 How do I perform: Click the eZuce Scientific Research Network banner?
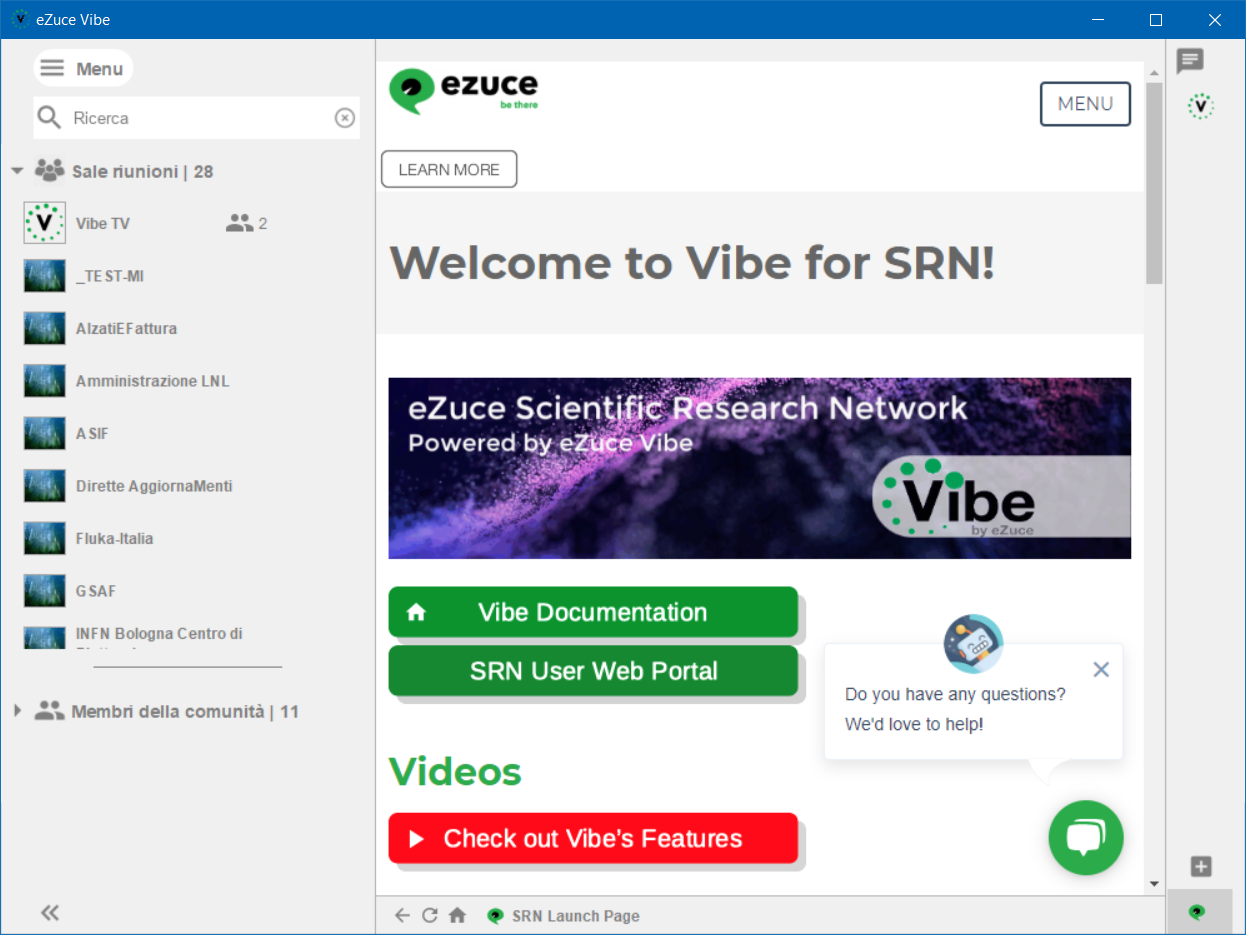[x=760, y=468]
